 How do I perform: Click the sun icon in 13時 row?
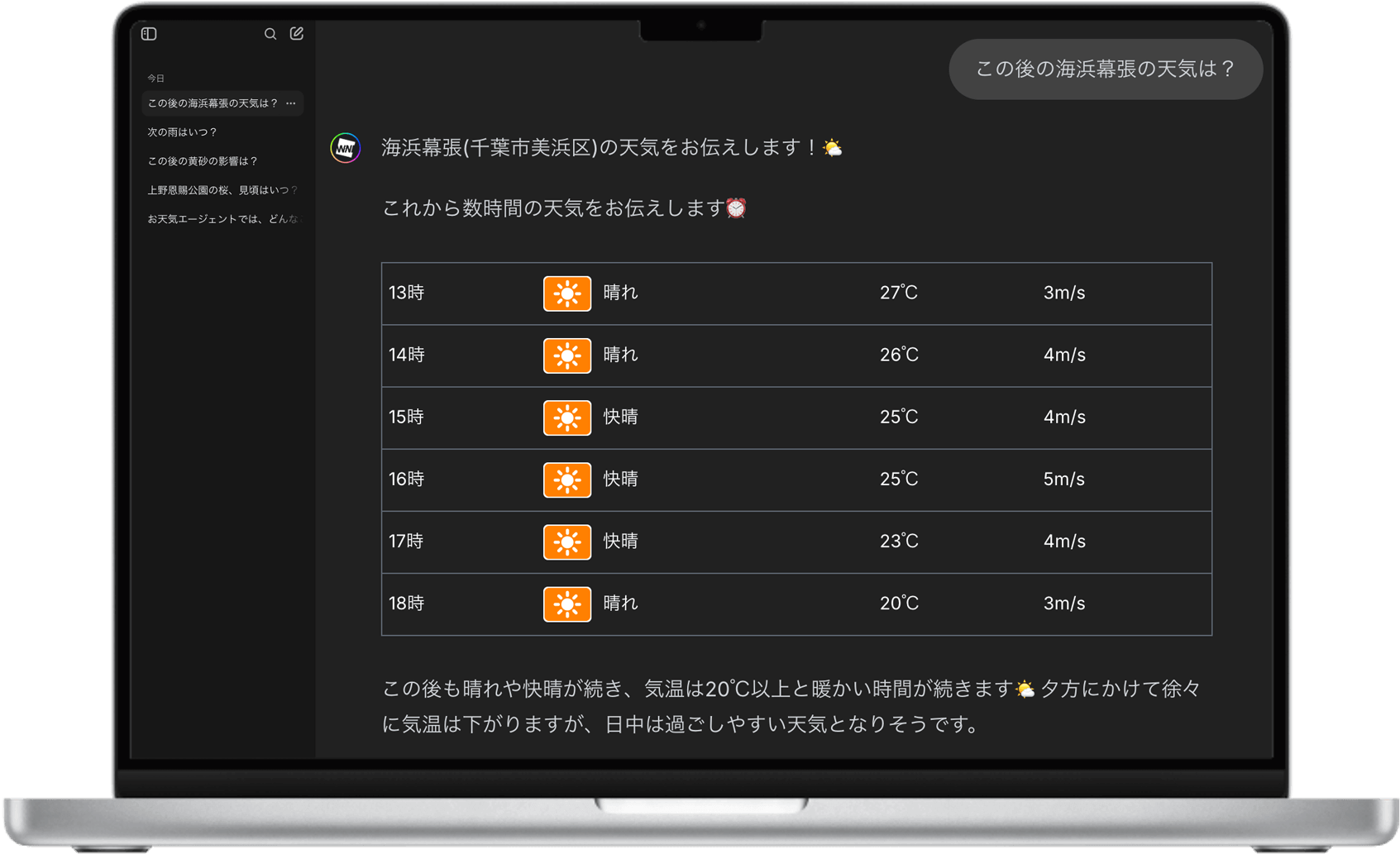pos(566,293)
